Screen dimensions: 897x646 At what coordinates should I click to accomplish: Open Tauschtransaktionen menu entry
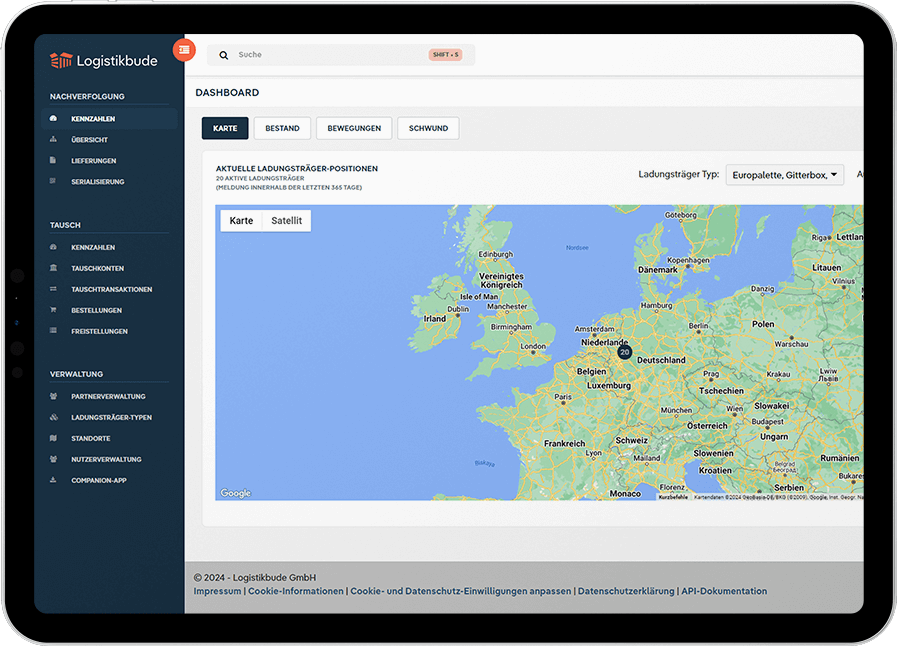pos(112,290)
